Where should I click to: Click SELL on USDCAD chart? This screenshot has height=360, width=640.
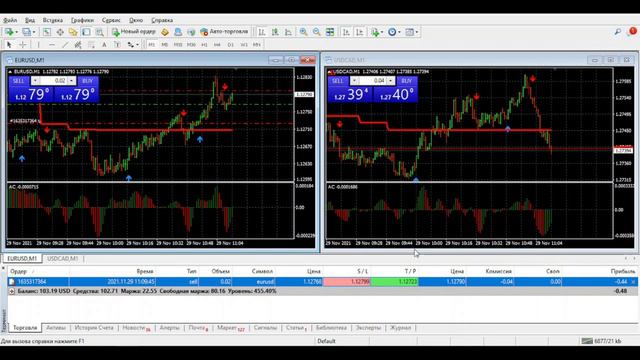(x=338, y=81)
